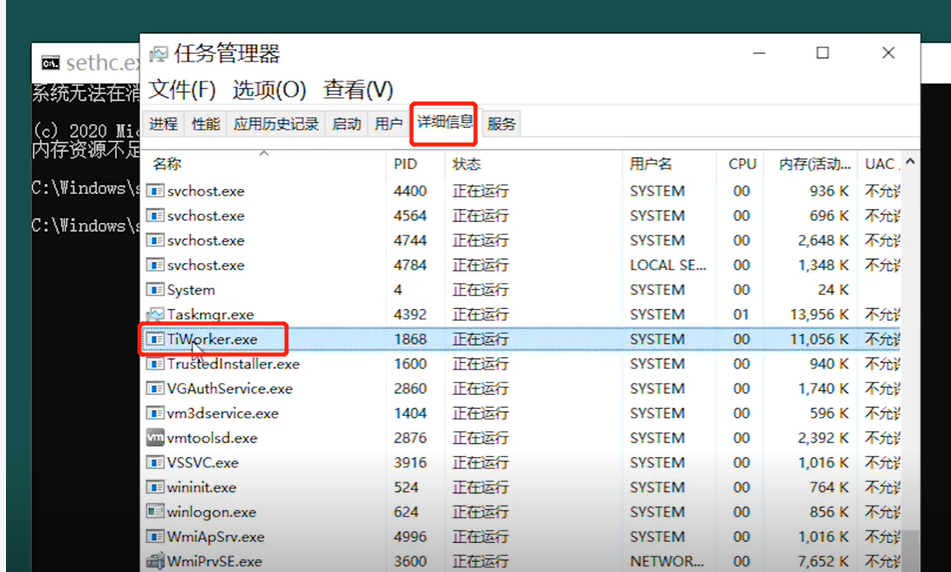Click the WmiPrvSE.exe process icon
Image resolution: width=951 pixels, height=572 pixels.
(155, 560)
